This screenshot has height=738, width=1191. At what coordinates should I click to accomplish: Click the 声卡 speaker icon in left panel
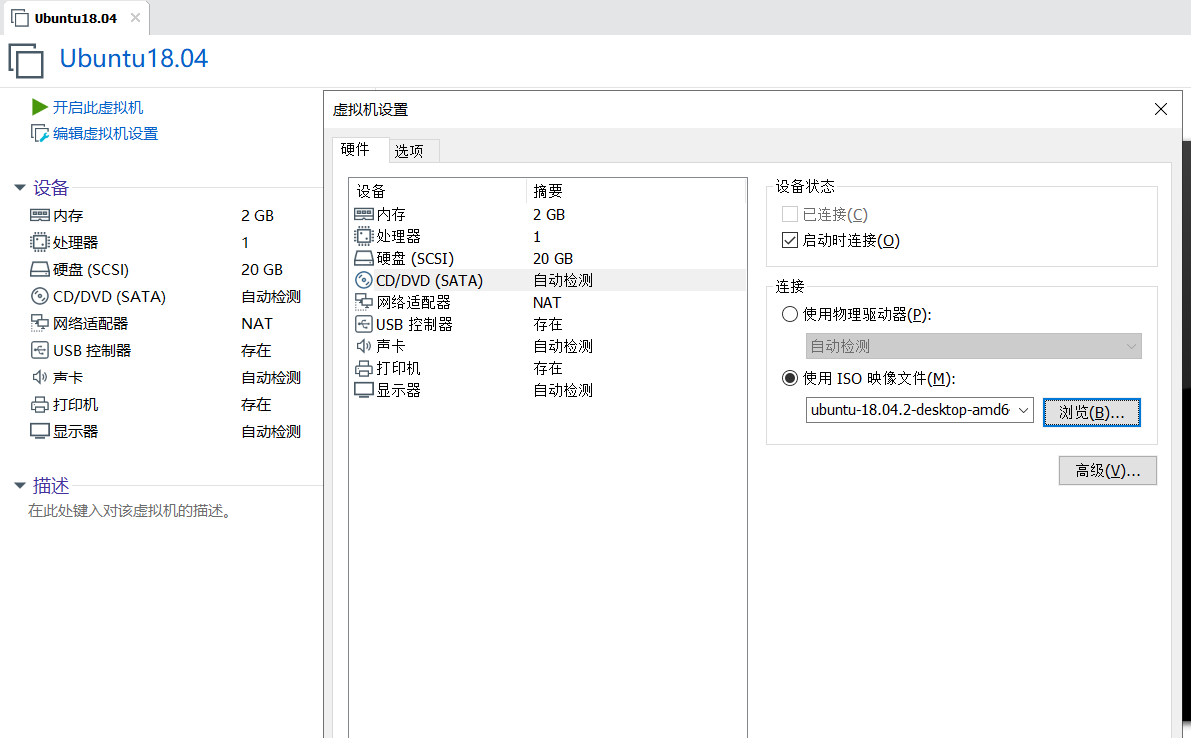coord(39,377)
